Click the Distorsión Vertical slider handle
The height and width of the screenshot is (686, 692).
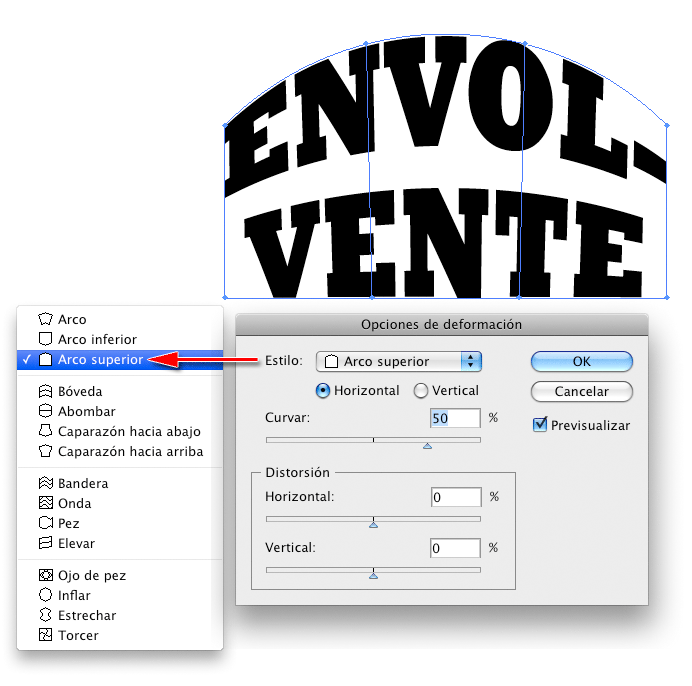tap(373, 576)
